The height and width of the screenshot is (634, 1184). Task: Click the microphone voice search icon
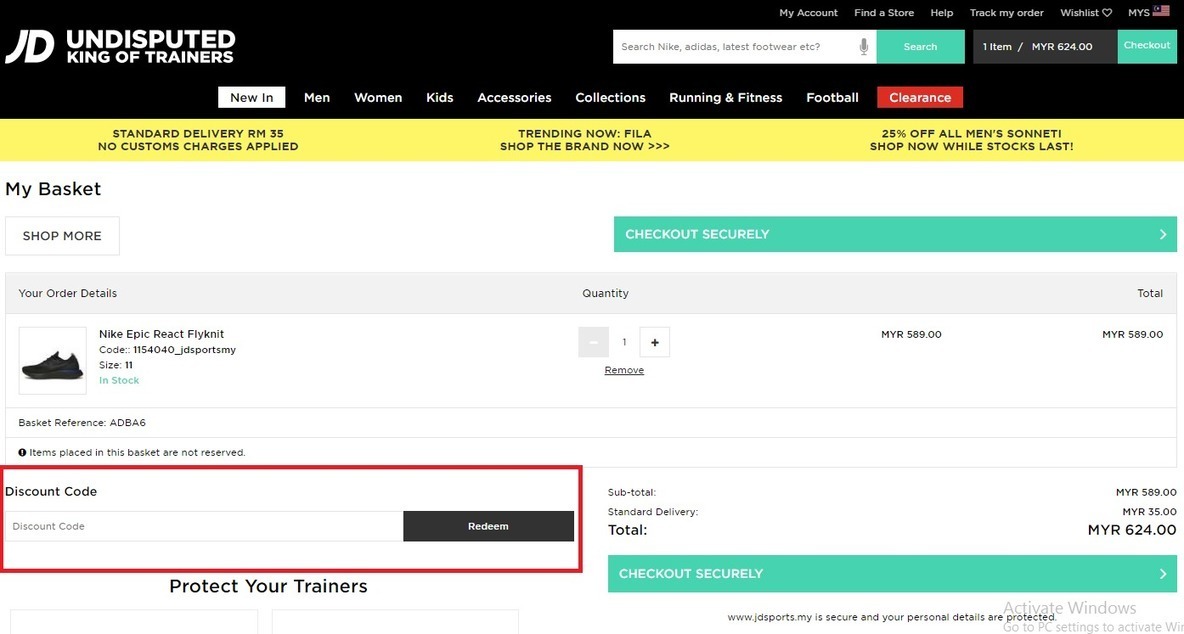(x=864, y=46)
